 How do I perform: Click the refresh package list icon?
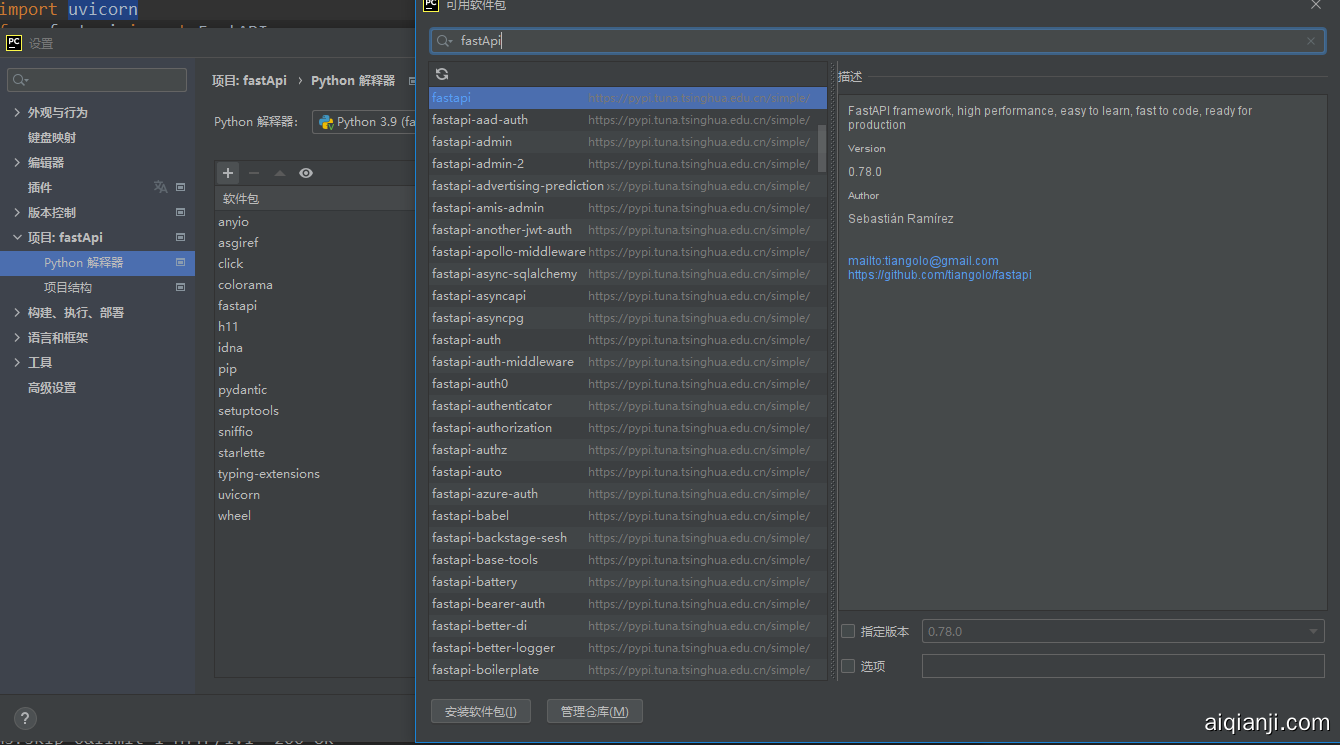point(442,74)
